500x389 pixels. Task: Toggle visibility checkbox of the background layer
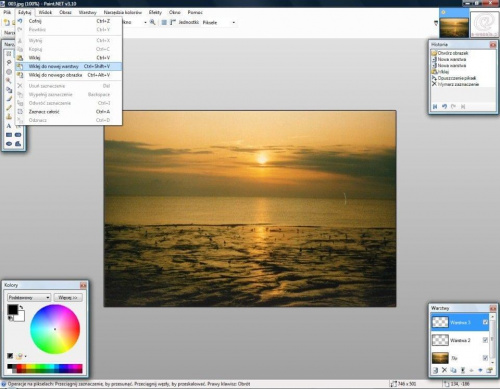(485, 358)
